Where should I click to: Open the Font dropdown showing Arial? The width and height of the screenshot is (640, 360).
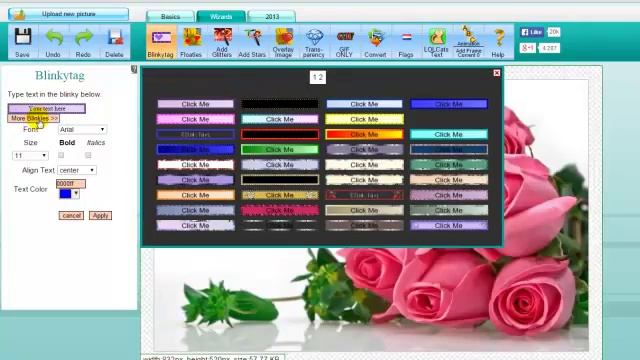click(82, 129)
